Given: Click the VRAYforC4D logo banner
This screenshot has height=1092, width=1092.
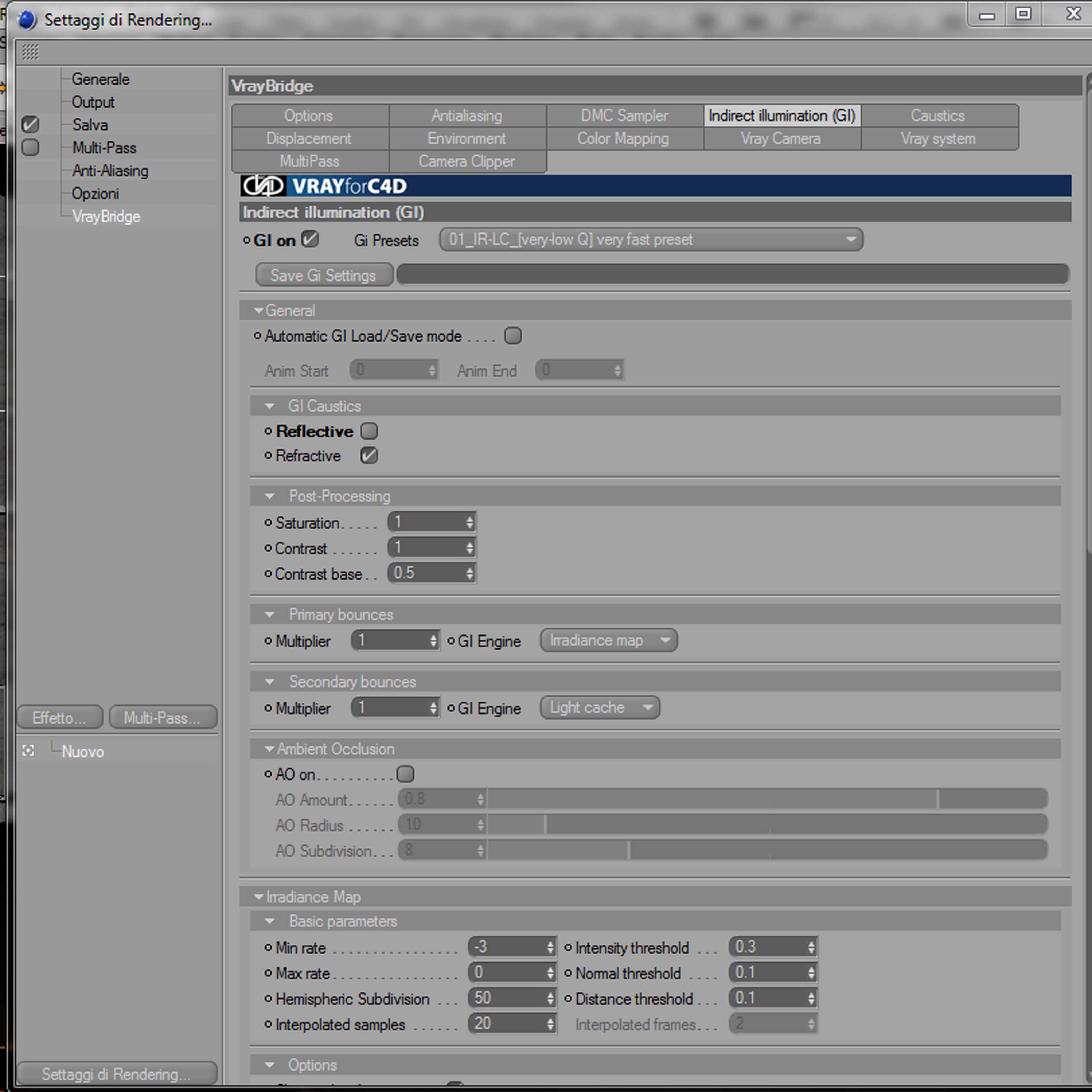Looking at the screenshot, I should click(324, 186).
